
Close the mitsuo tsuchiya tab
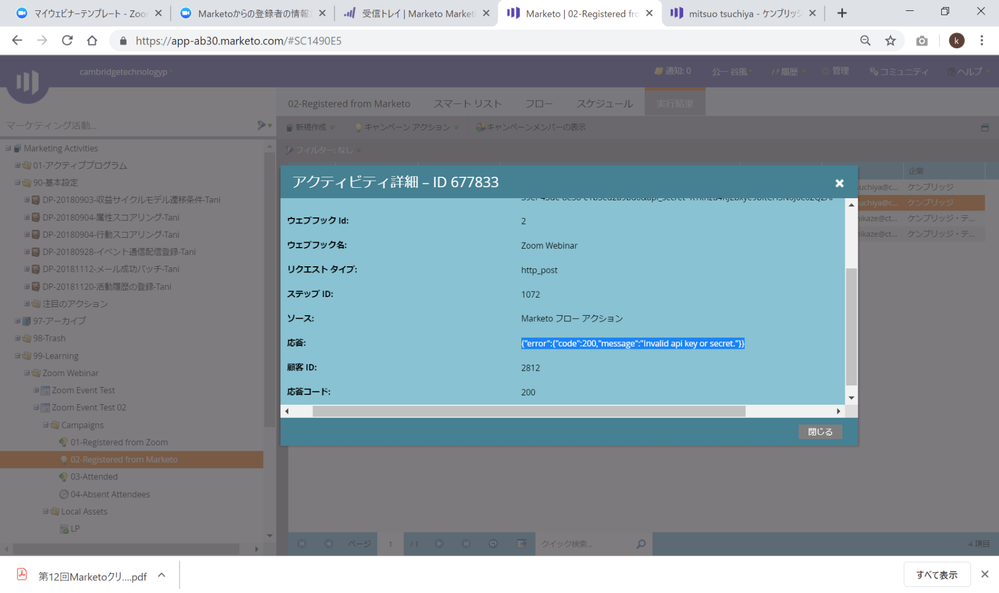coord(812,13)
